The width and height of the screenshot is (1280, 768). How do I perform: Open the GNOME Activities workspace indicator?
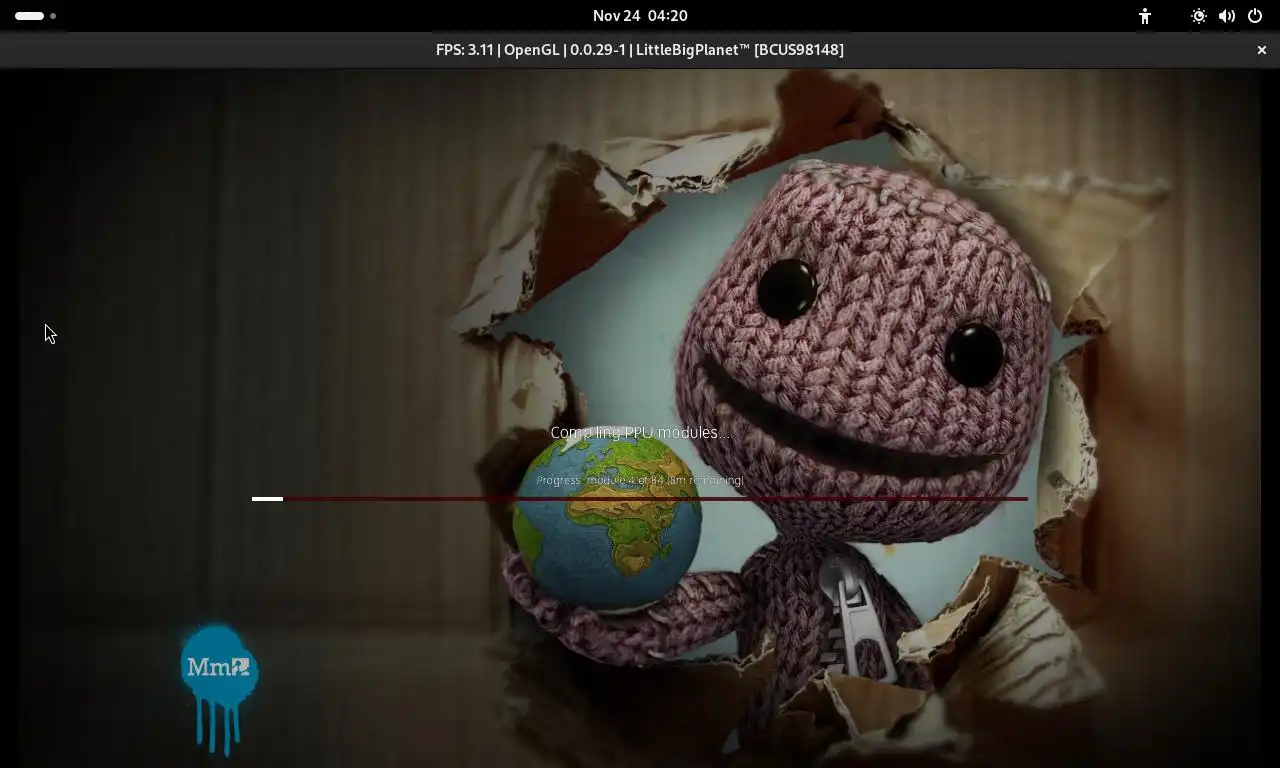click(x=36, y=16)
